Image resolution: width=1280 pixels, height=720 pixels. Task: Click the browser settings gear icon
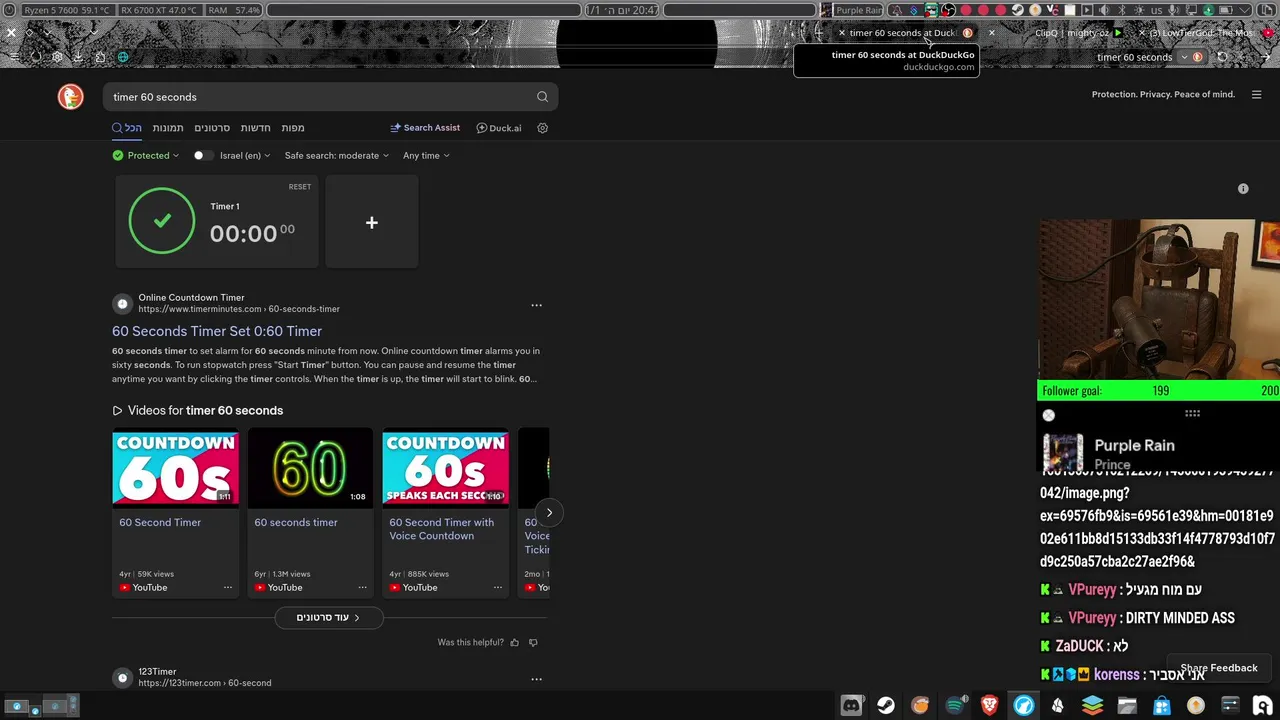[x=57, y=57]
